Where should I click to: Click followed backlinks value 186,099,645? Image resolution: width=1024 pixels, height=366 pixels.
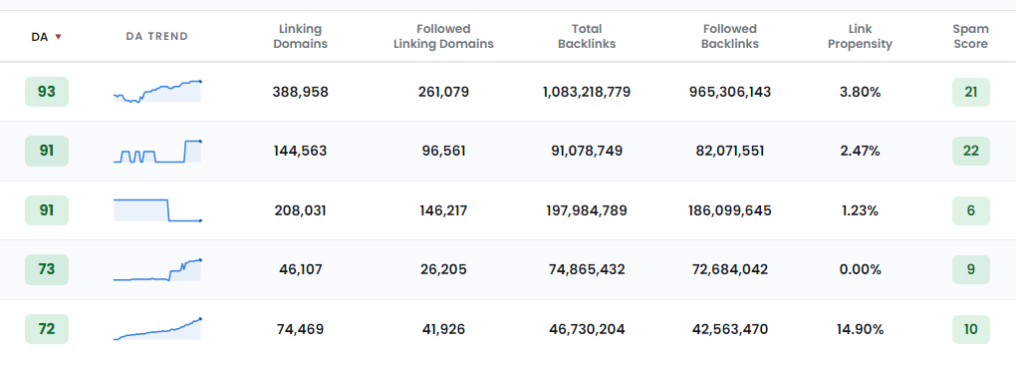coord(729,210)
